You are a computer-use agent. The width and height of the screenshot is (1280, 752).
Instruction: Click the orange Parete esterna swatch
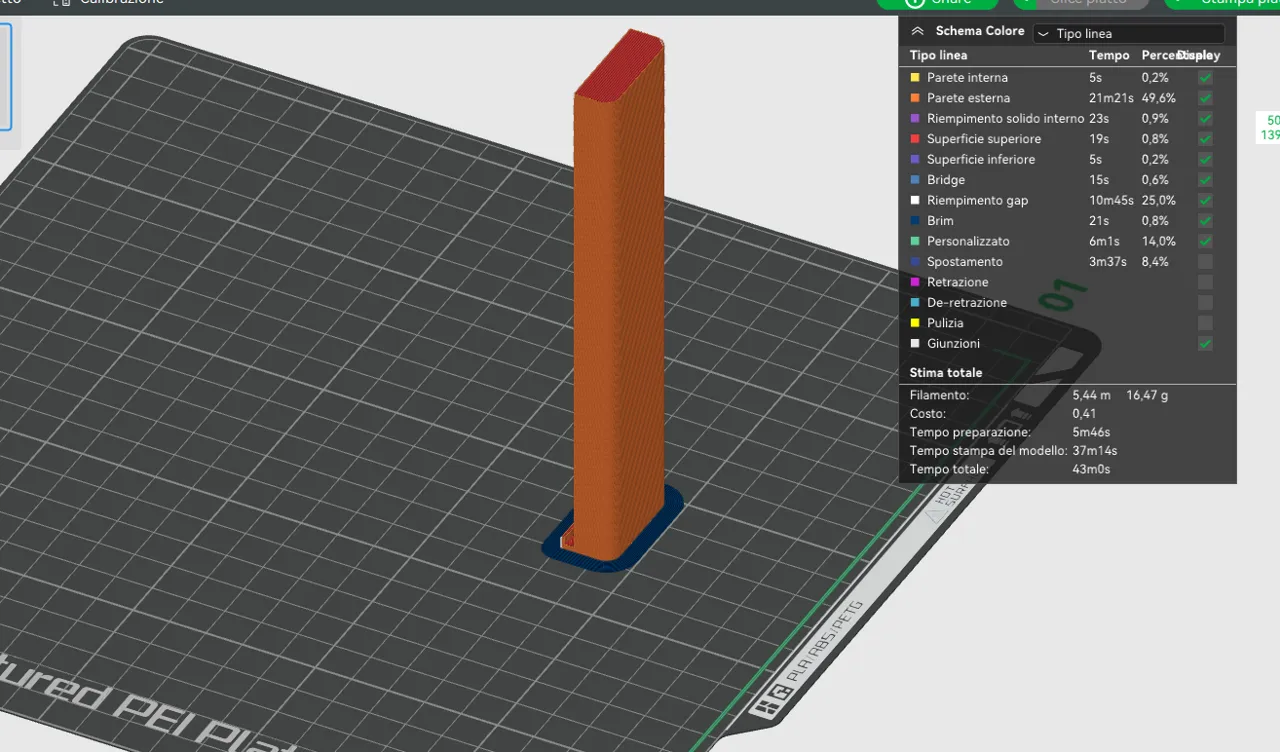[915, 98]
